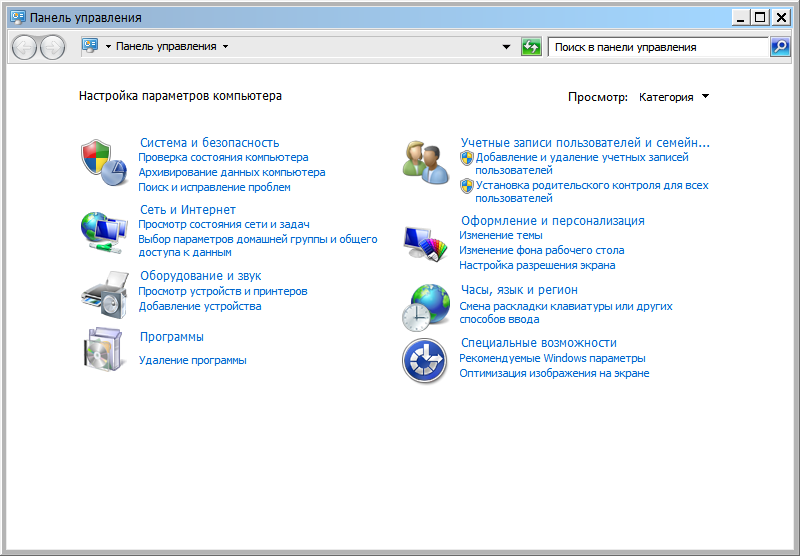Screen dimensions: 800x556
Task: Open Просмотр устройств и принтеров
Action: (x=223, y=291)
